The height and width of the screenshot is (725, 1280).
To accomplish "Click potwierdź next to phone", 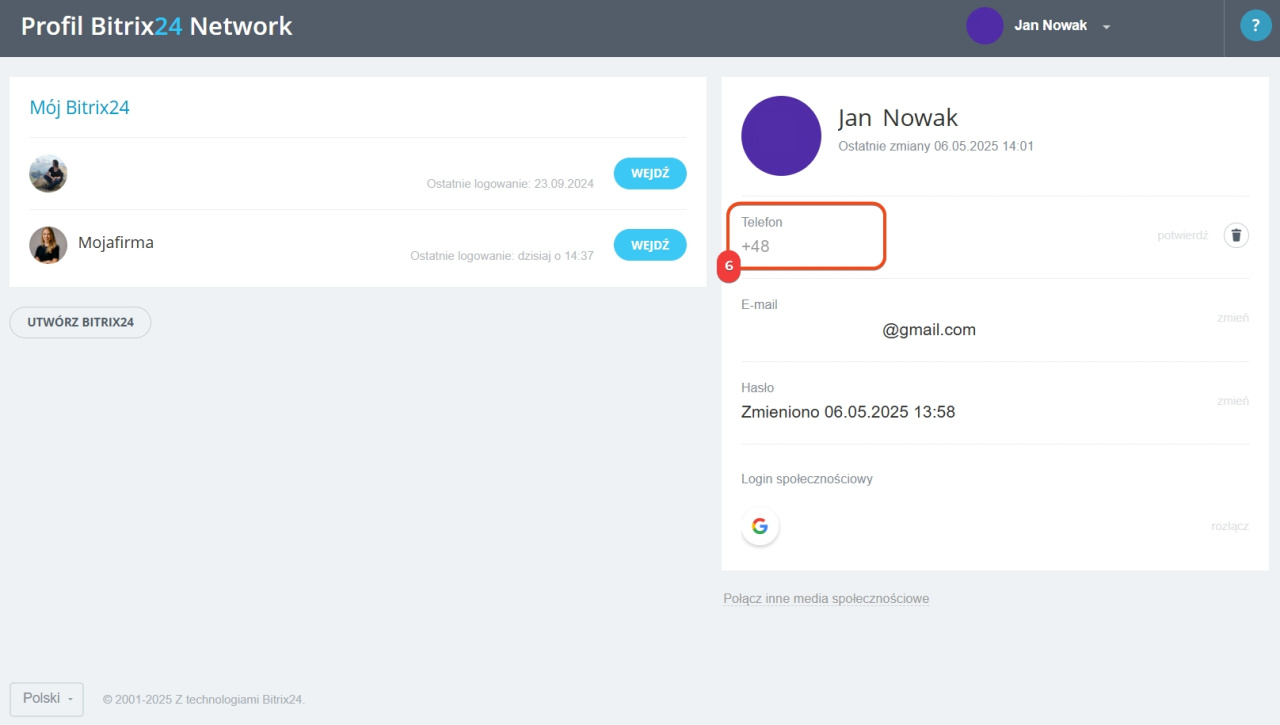I will click(1183, 235).
